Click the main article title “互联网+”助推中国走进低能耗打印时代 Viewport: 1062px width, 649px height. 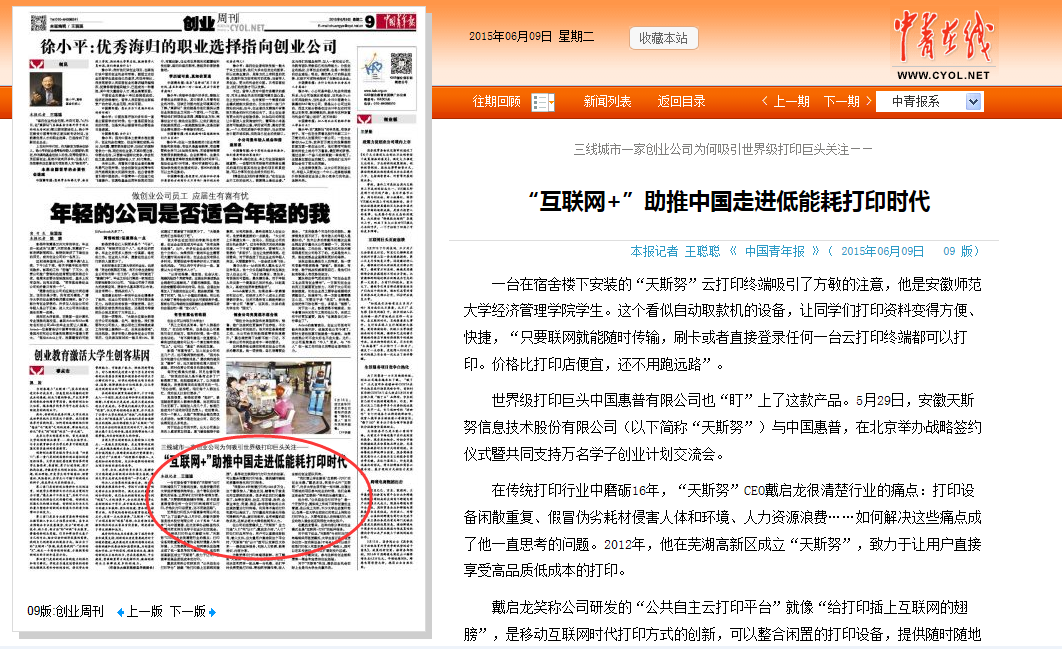click(729, 201)
